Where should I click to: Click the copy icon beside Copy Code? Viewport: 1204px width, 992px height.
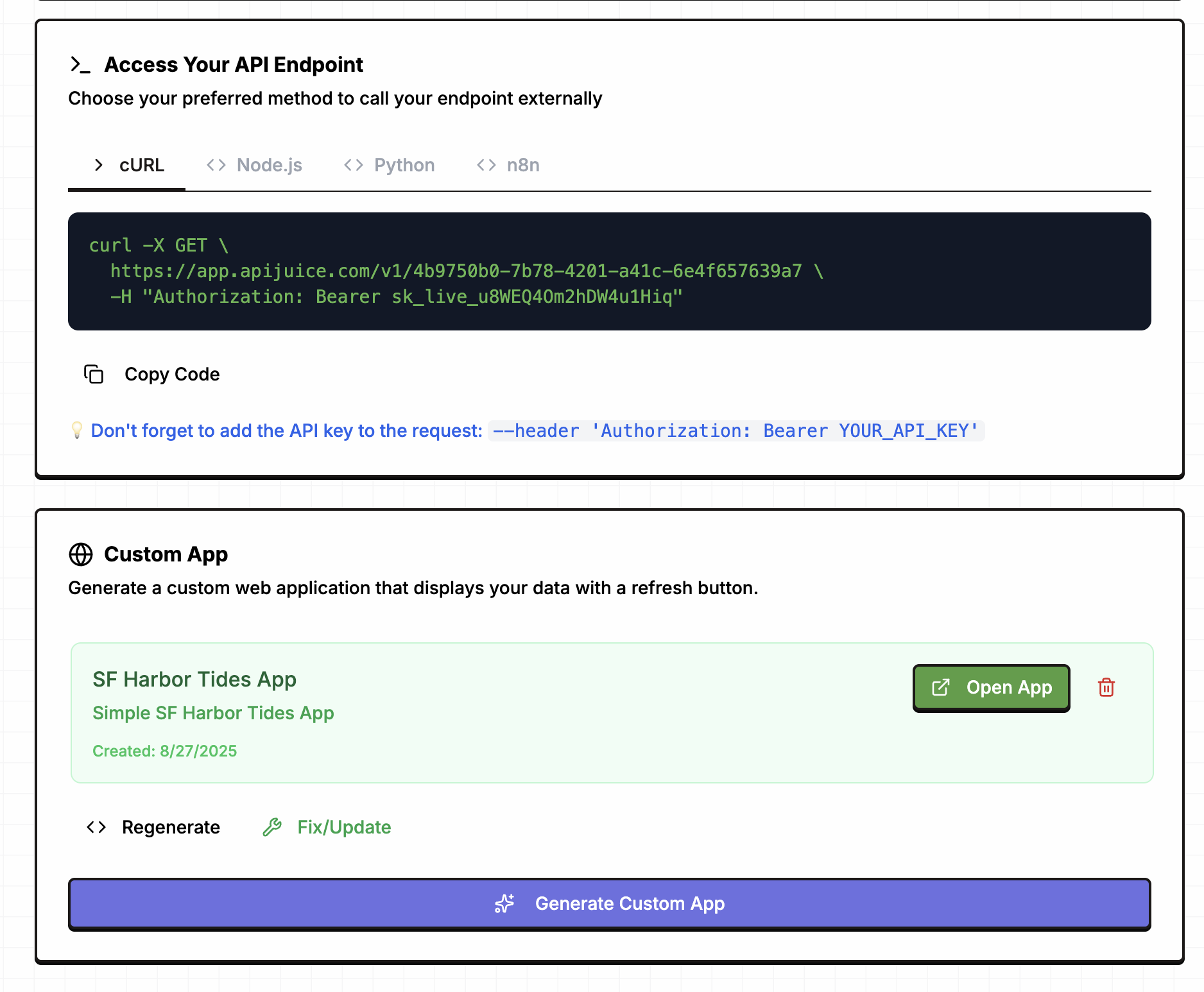[94, 374]
